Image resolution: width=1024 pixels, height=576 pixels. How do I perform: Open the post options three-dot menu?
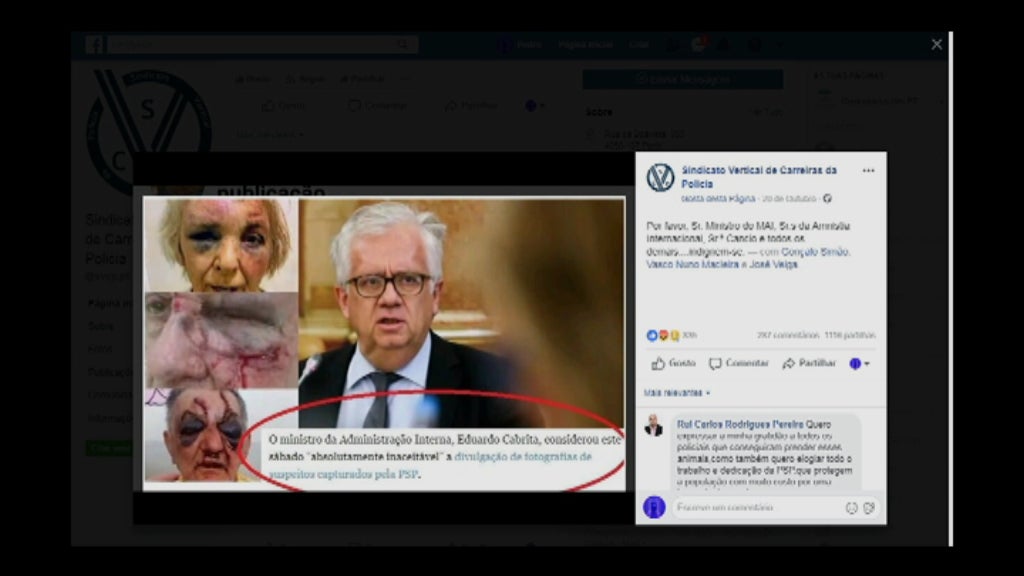click(868, 171)
